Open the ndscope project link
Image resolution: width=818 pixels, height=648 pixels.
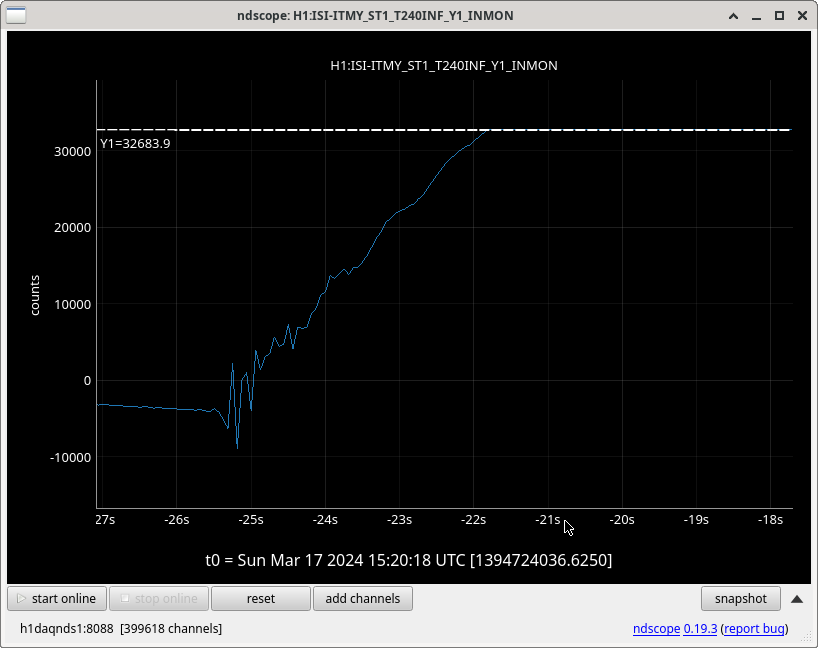coord(655,629)
